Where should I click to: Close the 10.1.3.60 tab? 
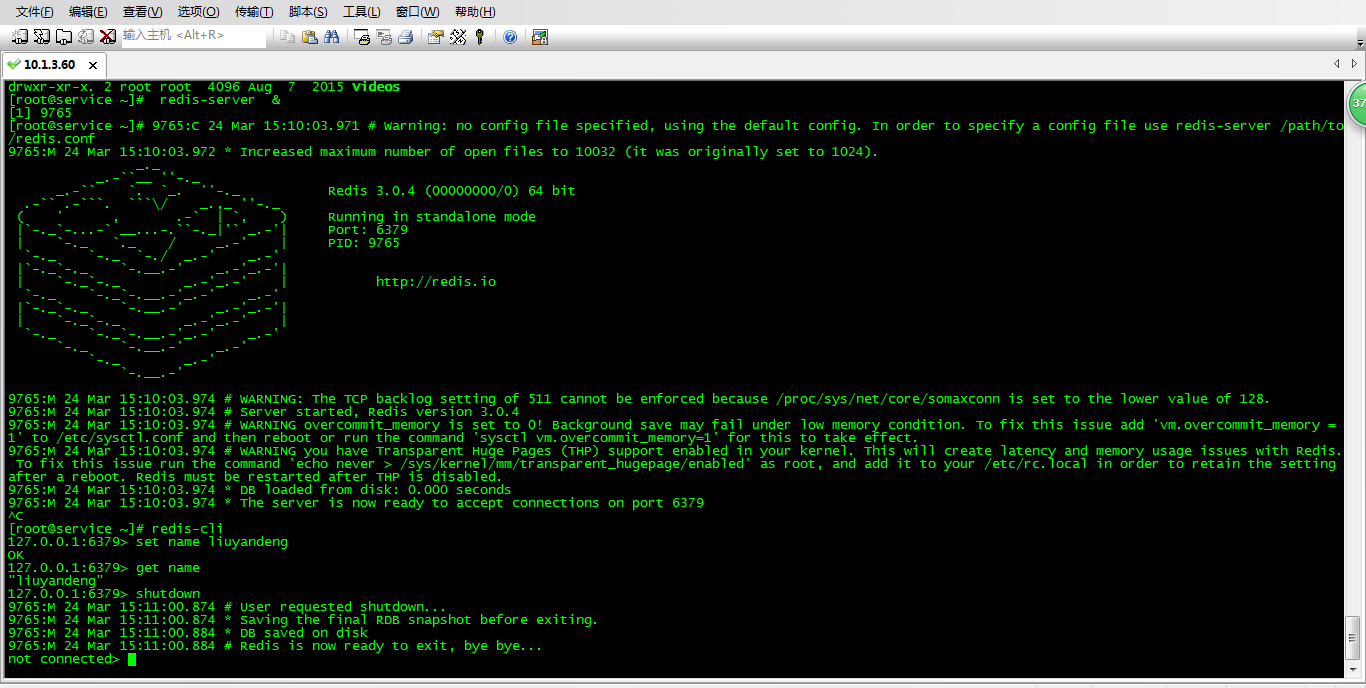[x=93, y=65]
